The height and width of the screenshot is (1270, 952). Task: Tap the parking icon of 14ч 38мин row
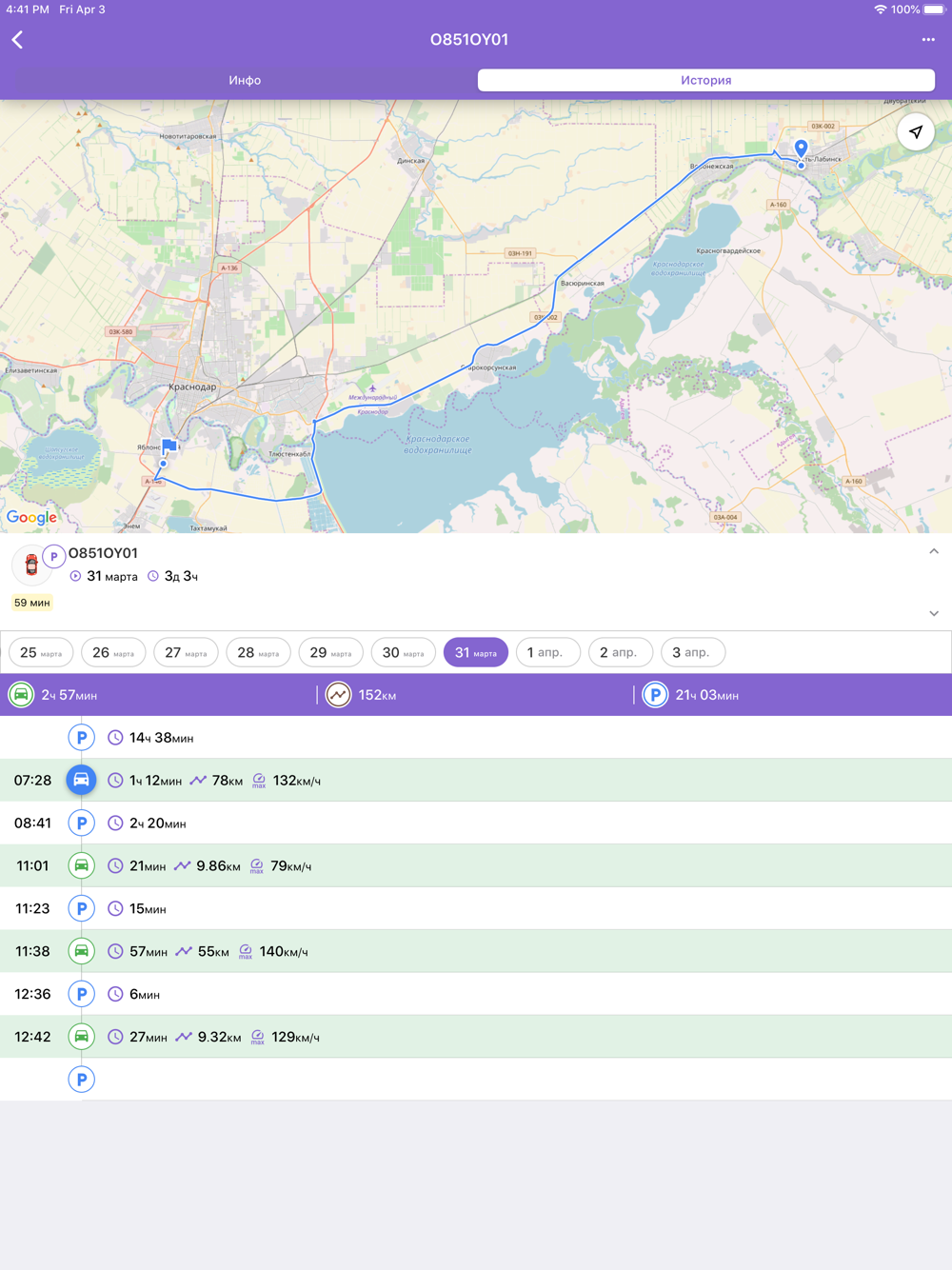(81, 737)
